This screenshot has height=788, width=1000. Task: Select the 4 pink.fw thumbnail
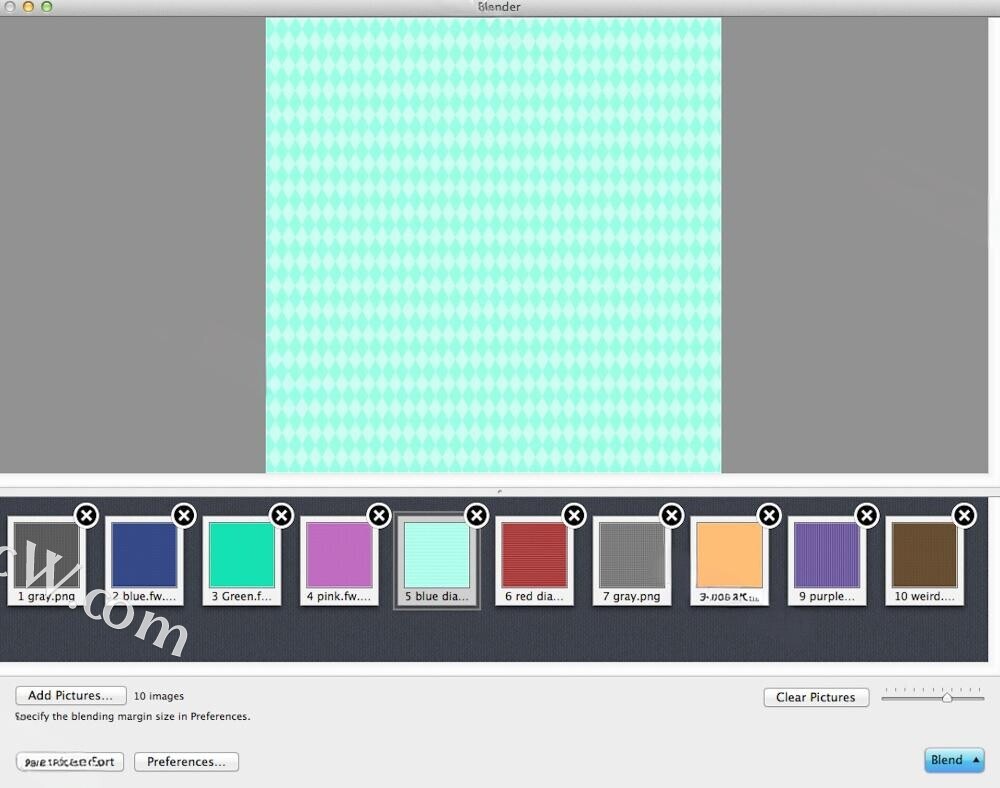(x=339, y=561)
